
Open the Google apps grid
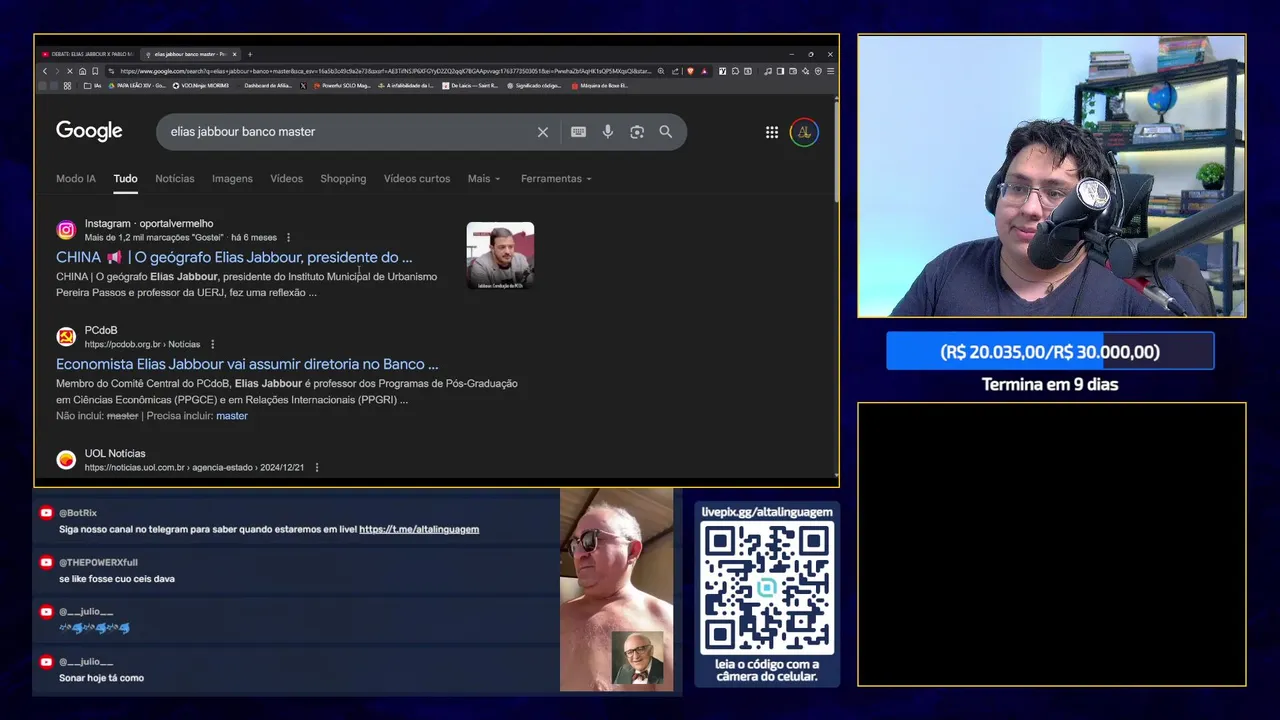pos(772,132)
